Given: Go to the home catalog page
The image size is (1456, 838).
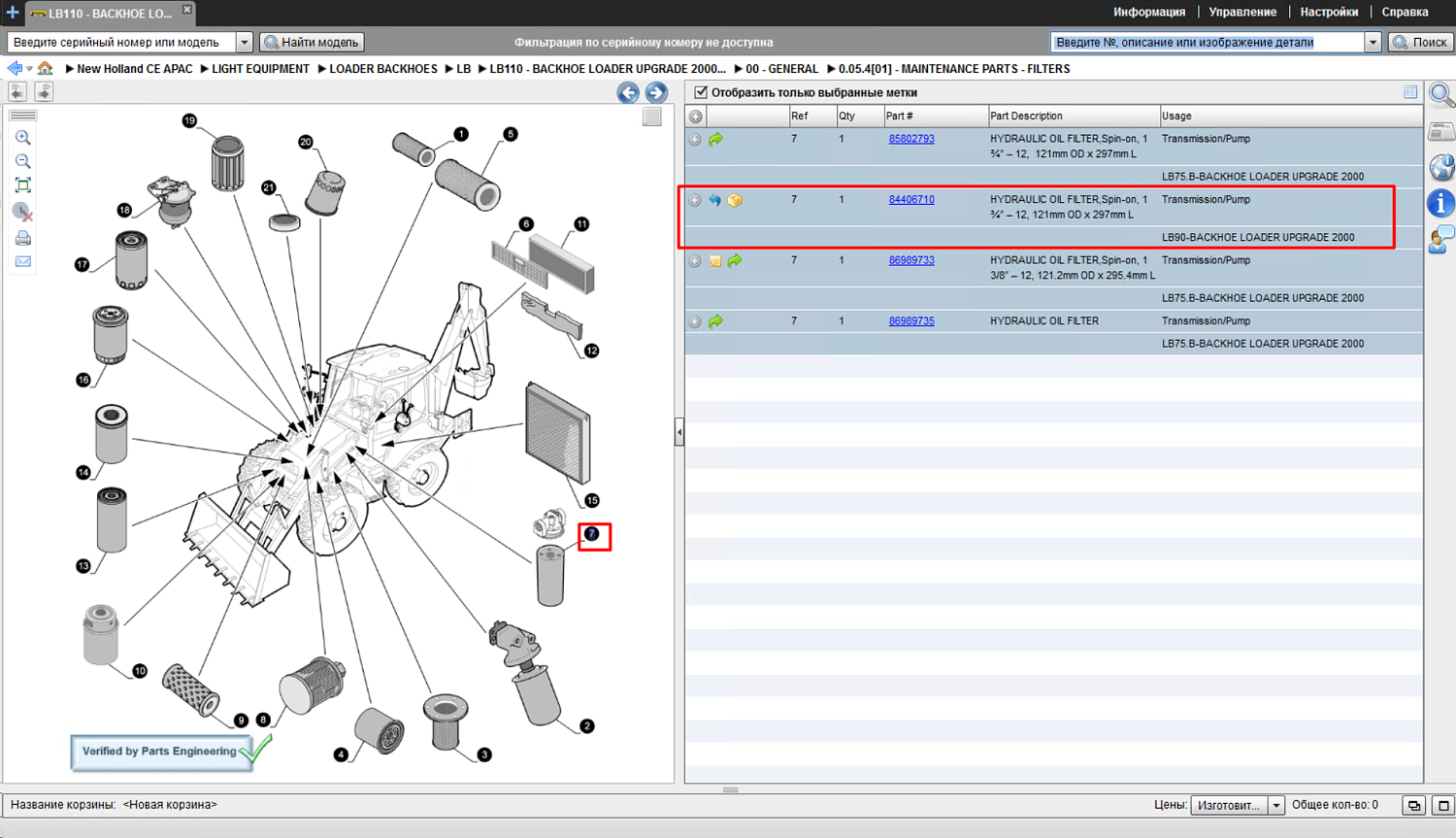Looking at the screenshot, I should pos(45,68).
